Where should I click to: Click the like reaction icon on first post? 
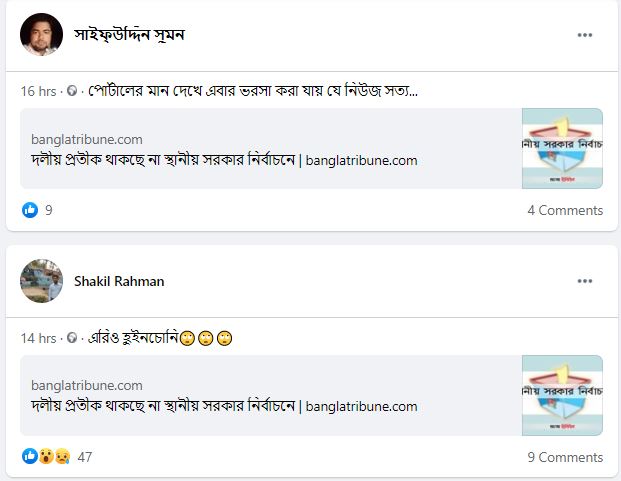point(29,210)
